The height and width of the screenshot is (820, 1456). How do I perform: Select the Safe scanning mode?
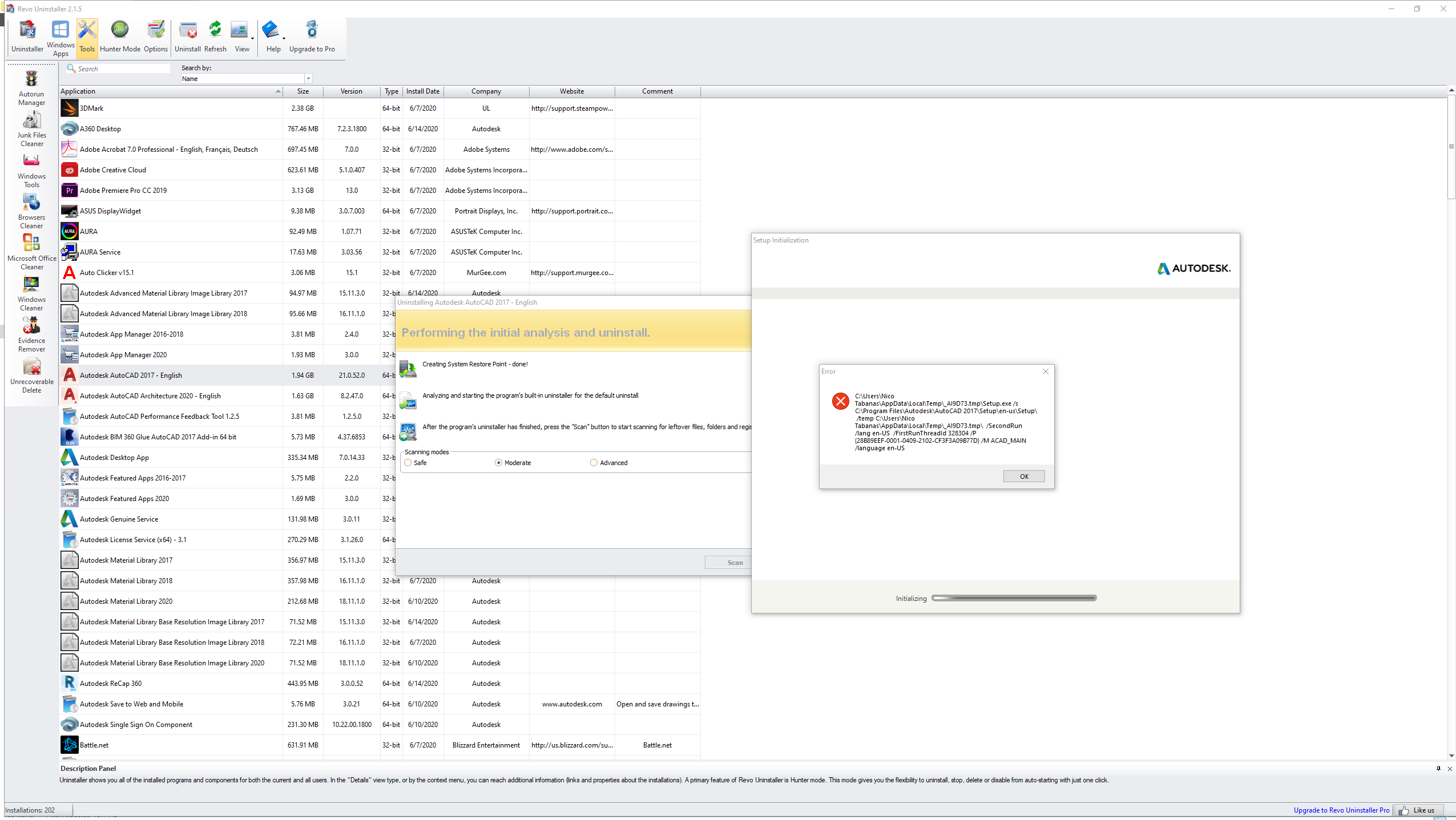point(408,463)
